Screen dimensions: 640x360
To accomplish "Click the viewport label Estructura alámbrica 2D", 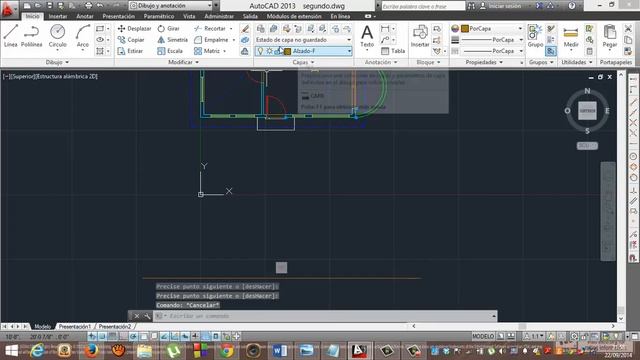I will pyautogui.click(x=67, y=76).
